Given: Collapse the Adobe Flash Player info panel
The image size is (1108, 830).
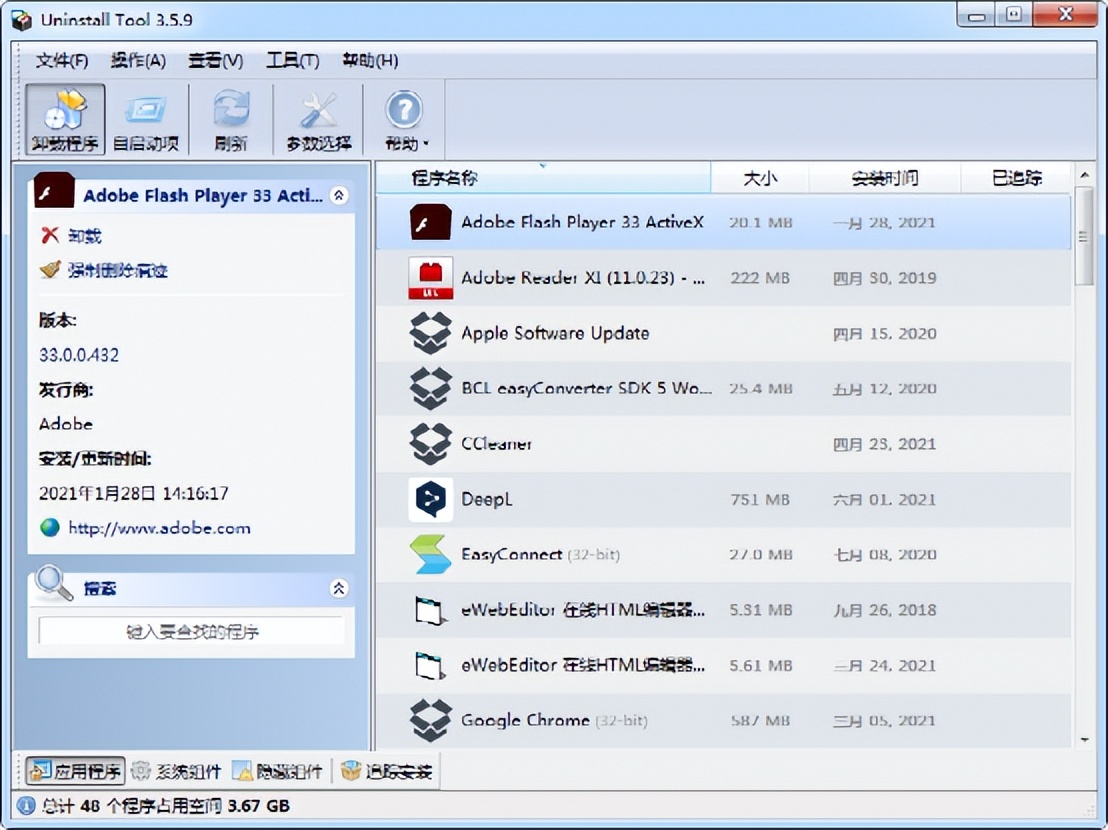Looking at the screenshot, I should pos(338,196).
